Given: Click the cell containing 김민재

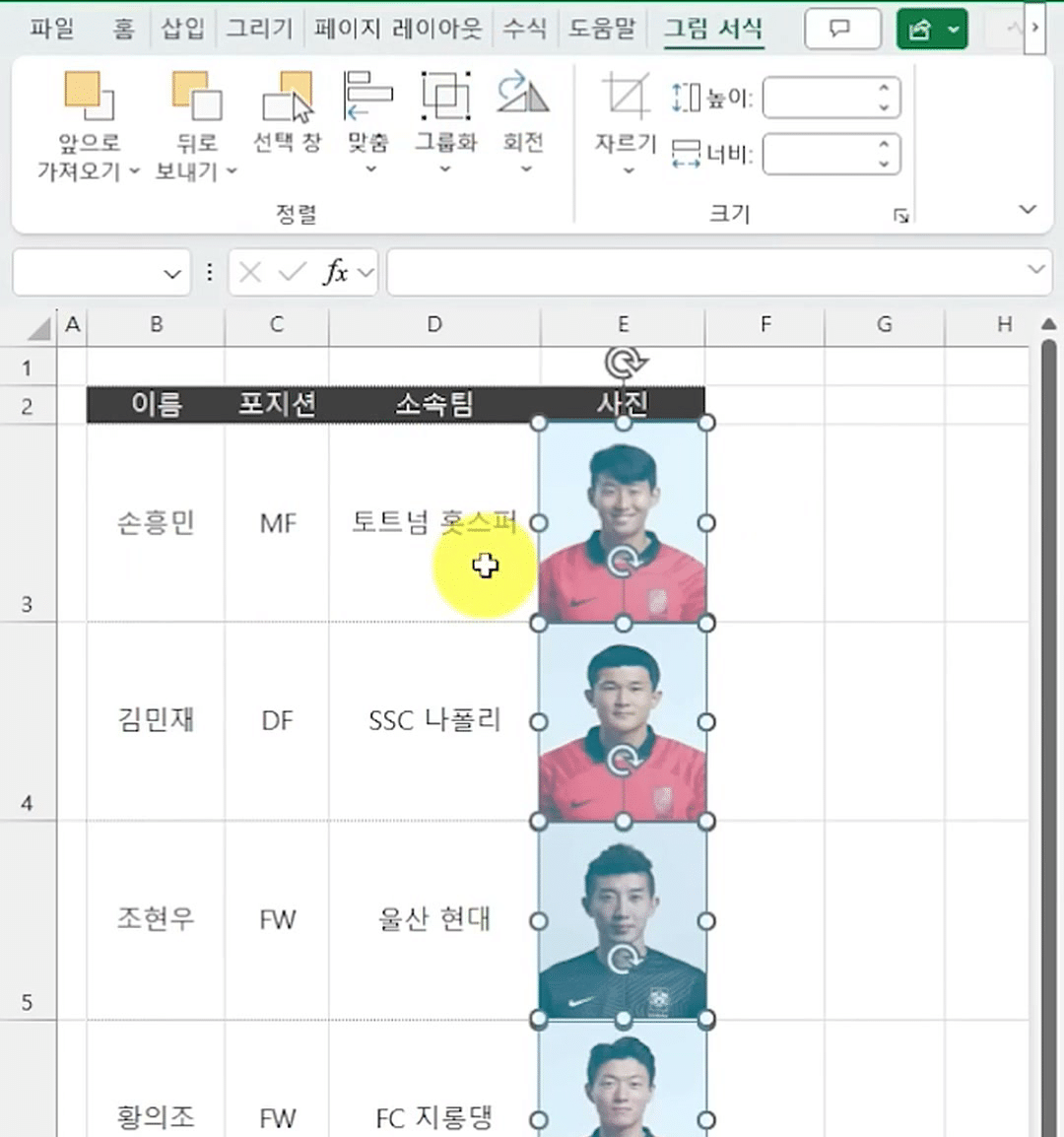Looking at the screenshot, I should [x=156, y=721].
